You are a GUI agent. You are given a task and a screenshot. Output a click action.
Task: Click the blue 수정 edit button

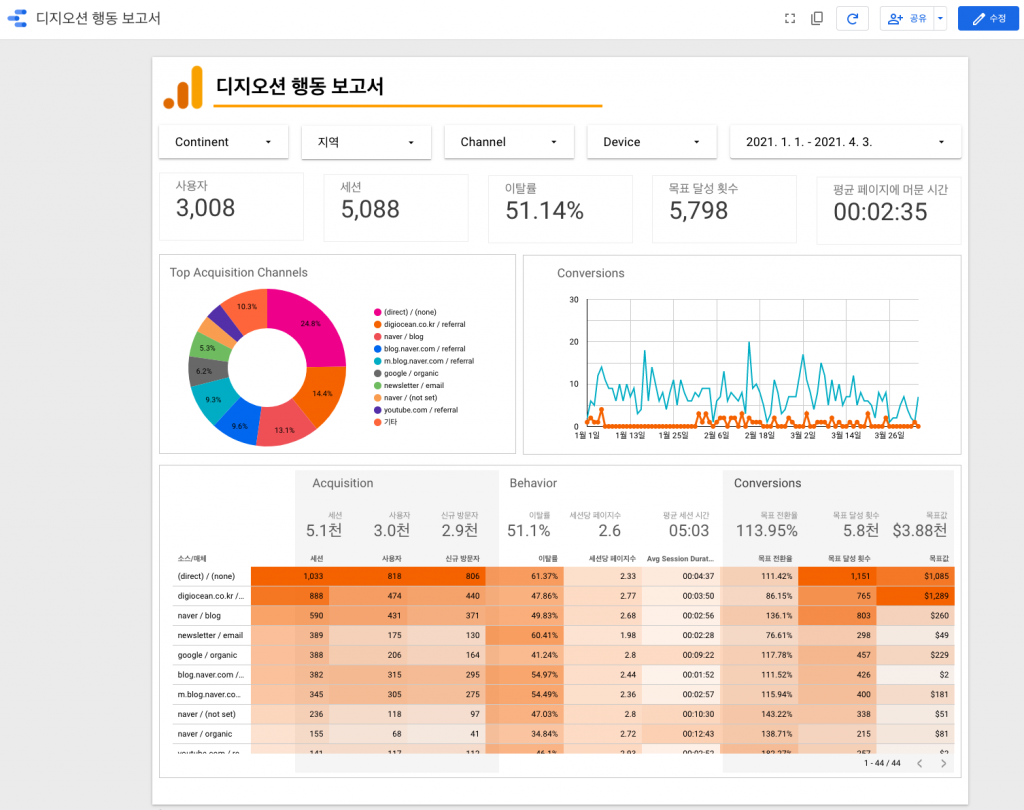(988, 18)
